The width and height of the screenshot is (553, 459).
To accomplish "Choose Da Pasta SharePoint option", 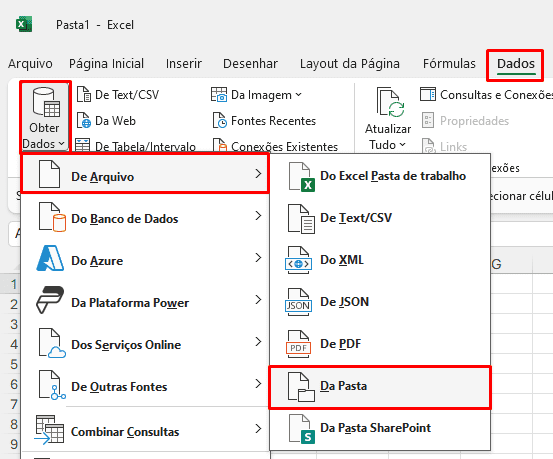I will click(x=380, y=428).
